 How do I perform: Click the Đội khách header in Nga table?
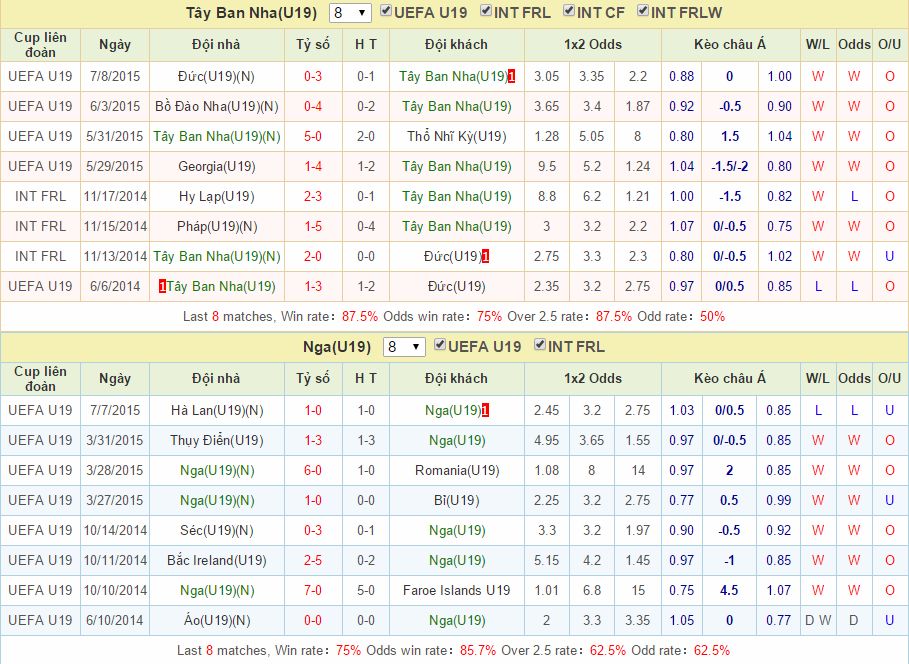456,379
